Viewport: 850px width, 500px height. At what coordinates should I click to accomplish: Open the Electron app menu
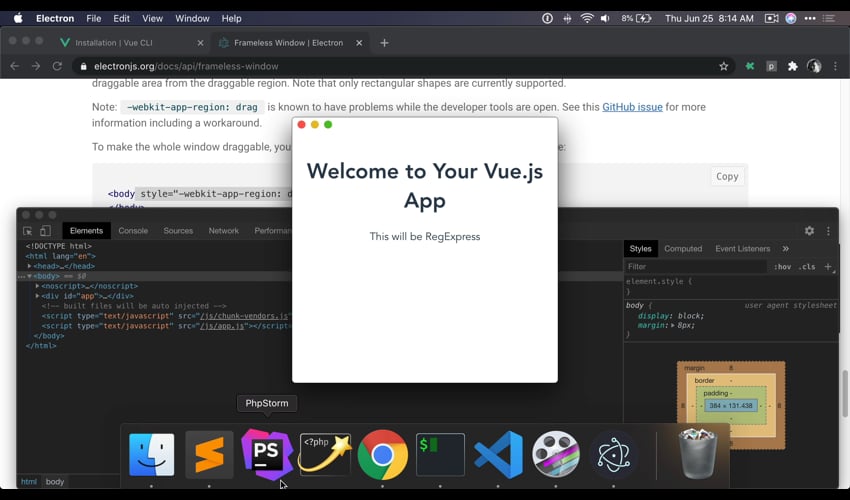(55, 18)
